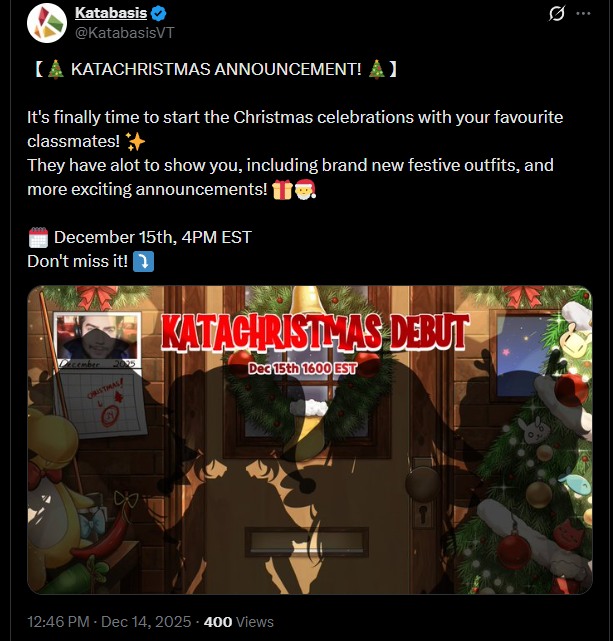The image size is (613, 641).
Task: Click the Christmas tree emoji after ANNOUNCEMENT!
Action: 376,69
